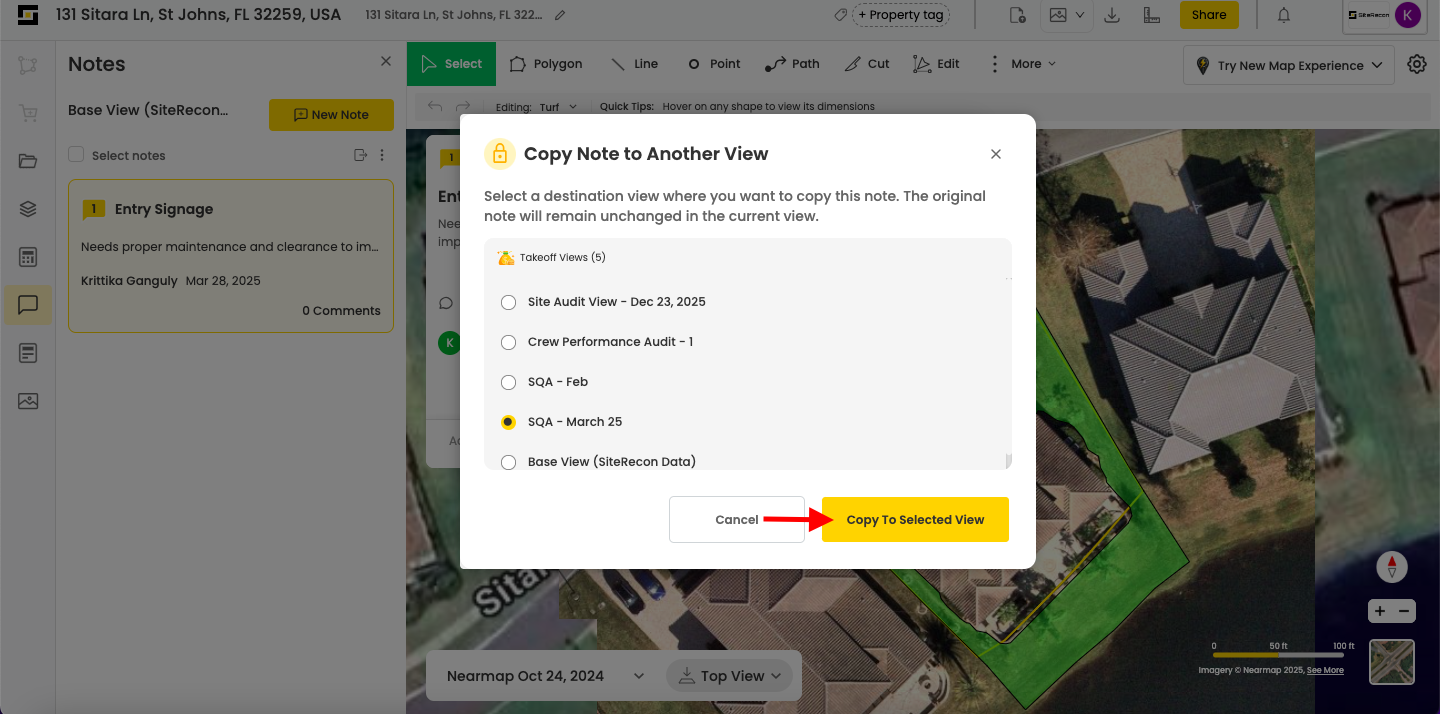Choose the Point tool
1440x714 pixels.
point(714,64)
